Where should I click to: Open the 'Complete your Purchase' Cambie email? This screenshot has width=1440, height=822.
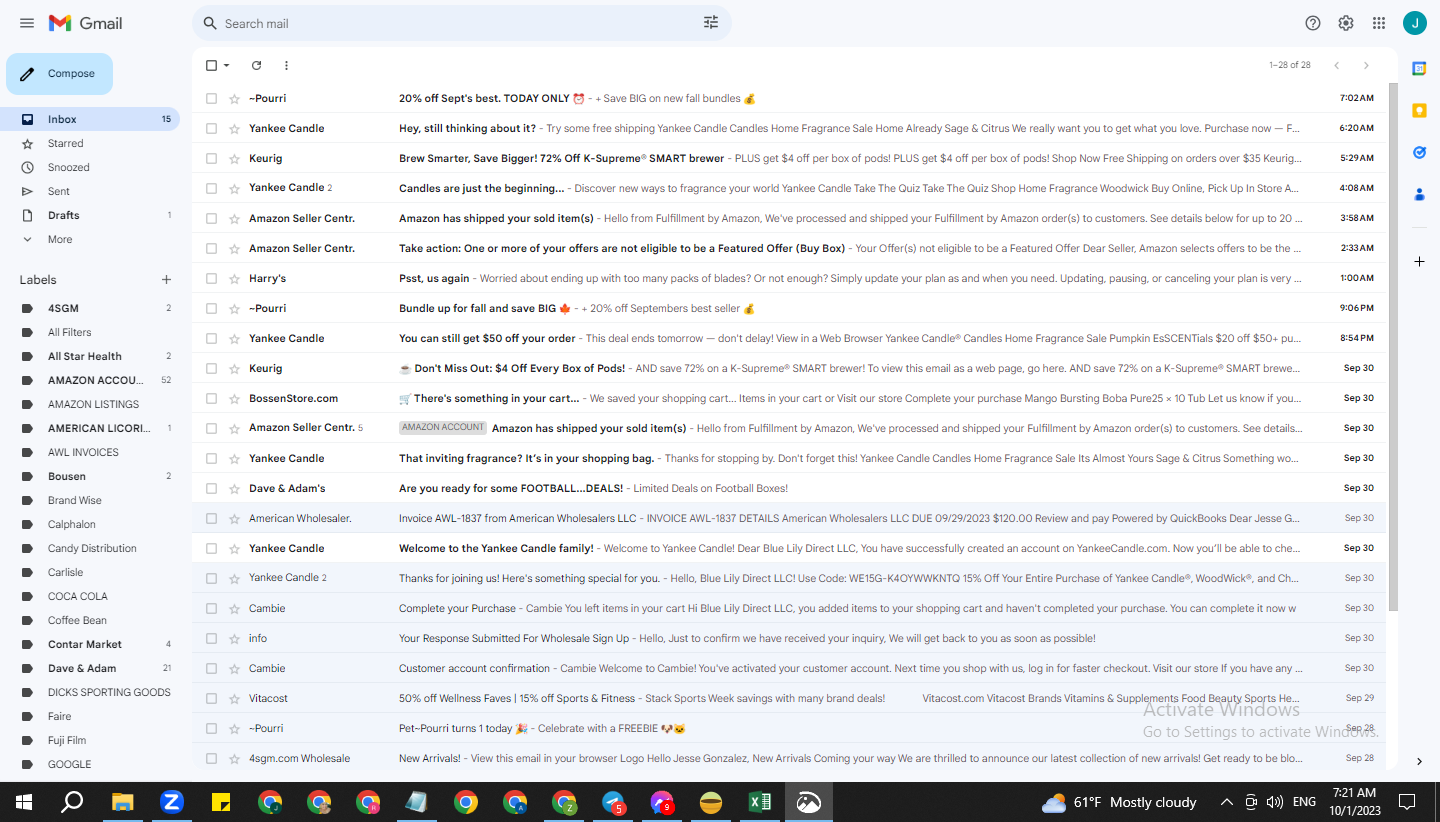[789, 608]
